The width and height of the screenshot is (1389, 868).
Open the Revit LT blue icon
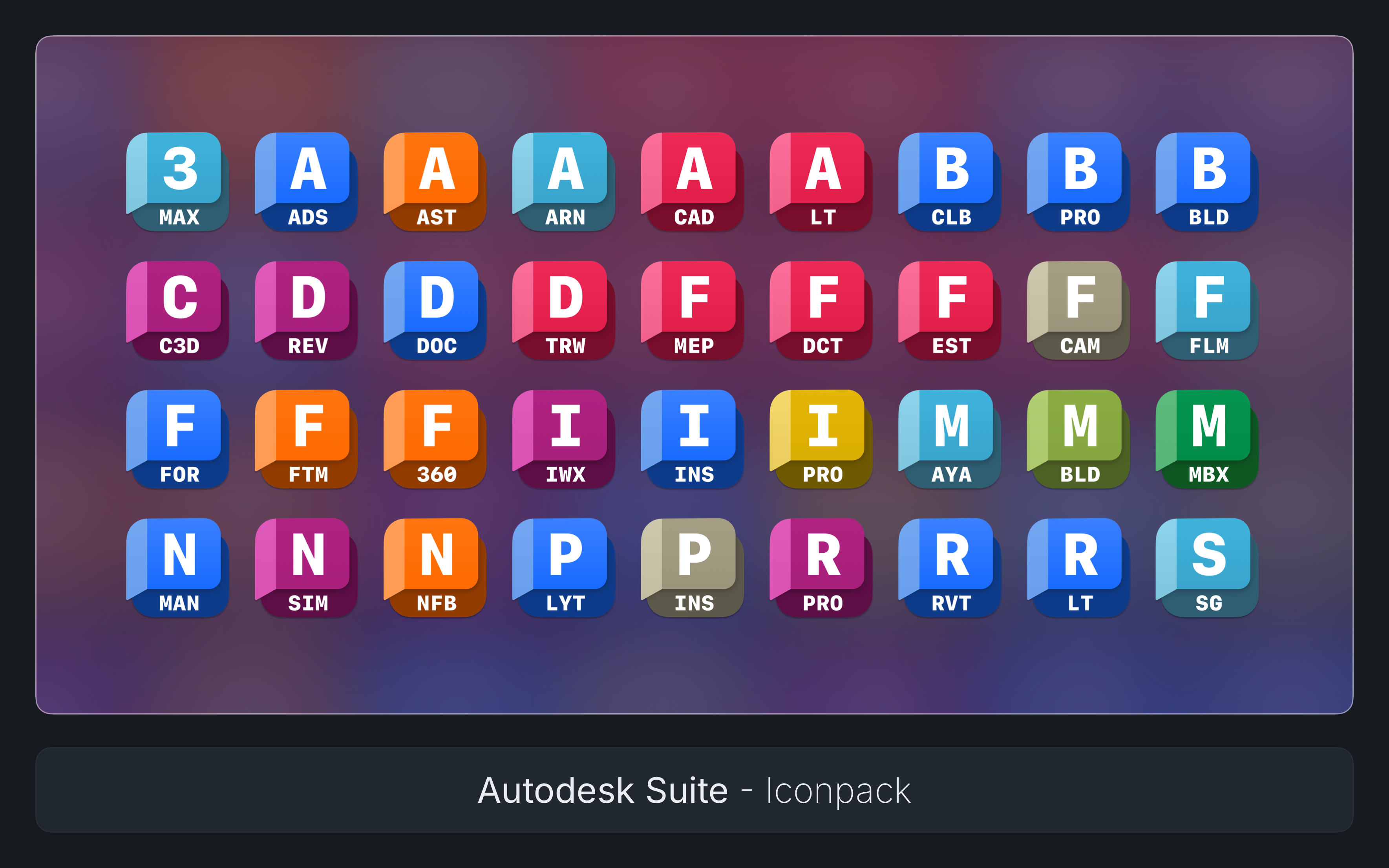click(x=1078, y=567)
